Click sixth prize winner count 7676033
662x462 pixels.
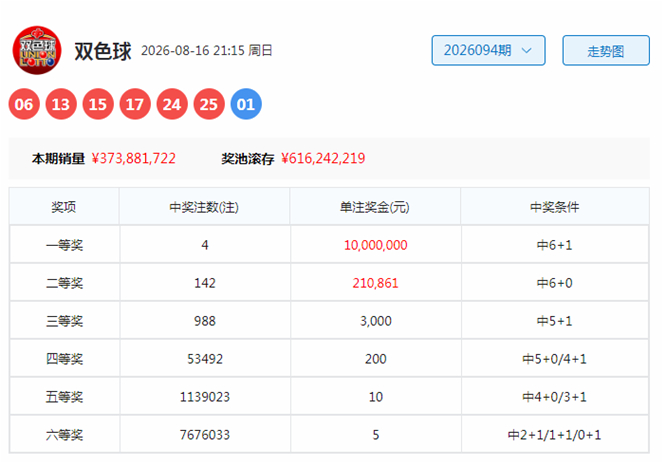pyautogui.click(x=205, y=435)
